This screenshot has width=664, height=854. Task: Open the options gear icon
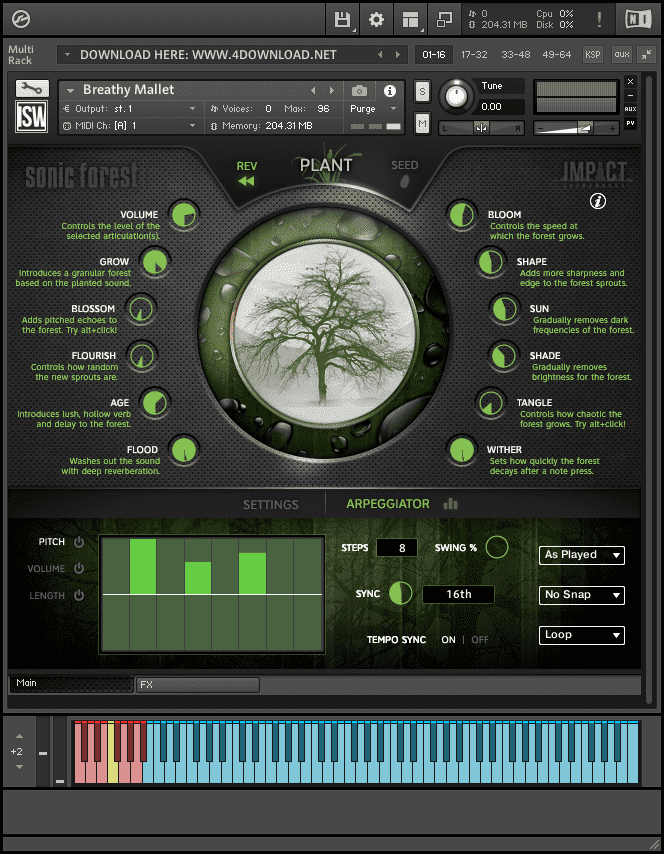376,20
